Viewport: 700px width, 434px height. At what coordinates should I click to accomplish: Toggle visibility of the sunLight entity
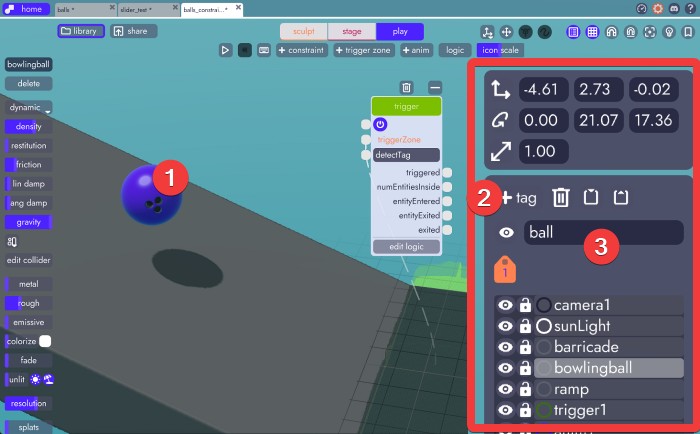point(505,326)
